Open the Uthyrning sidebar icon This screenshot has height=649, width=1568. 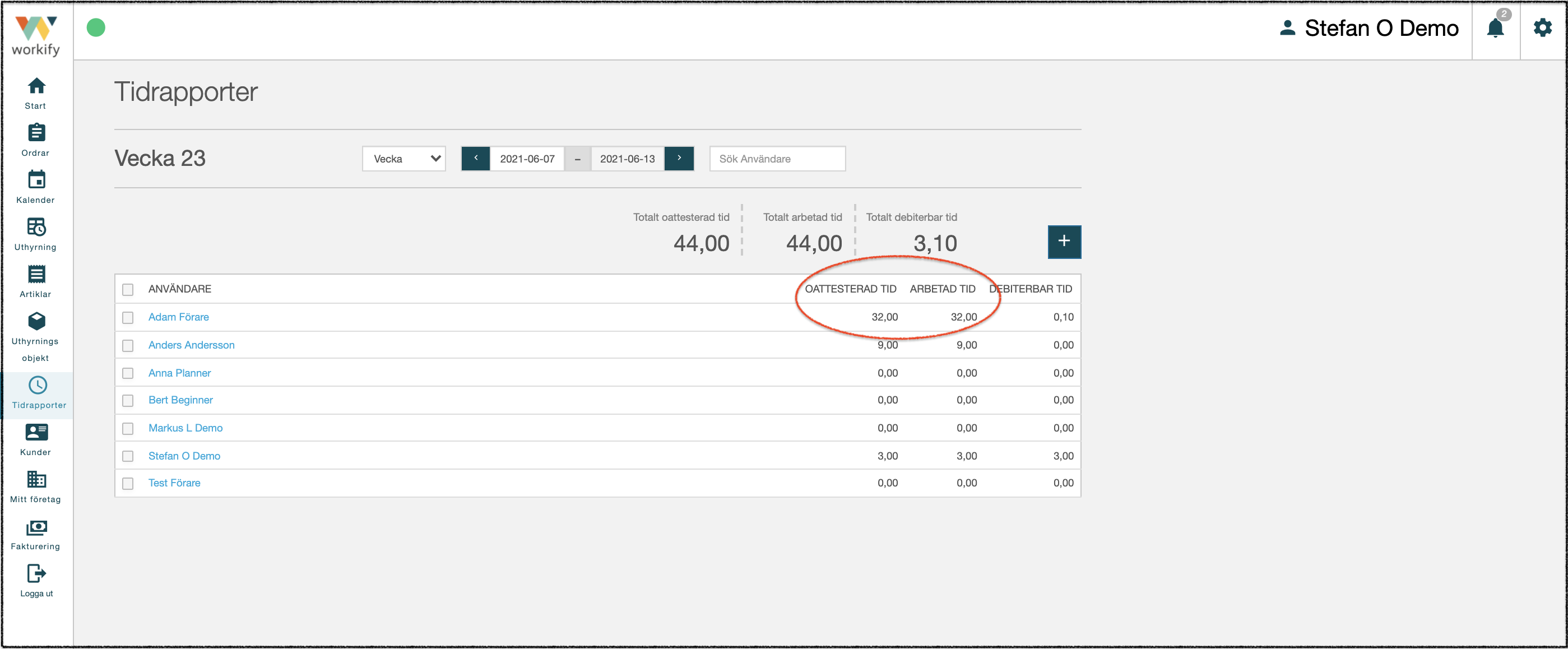[36, 226]
